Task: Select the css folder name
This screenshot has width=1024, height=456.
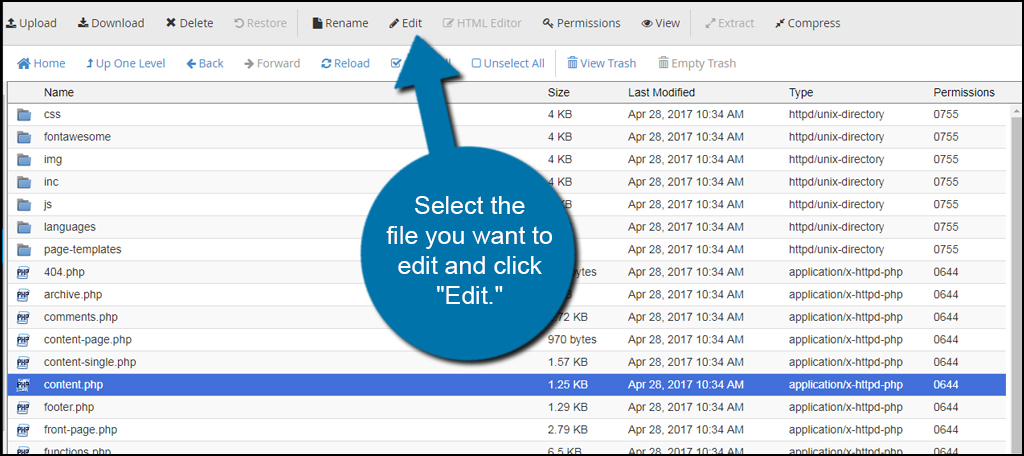Action: coord(52,114)
